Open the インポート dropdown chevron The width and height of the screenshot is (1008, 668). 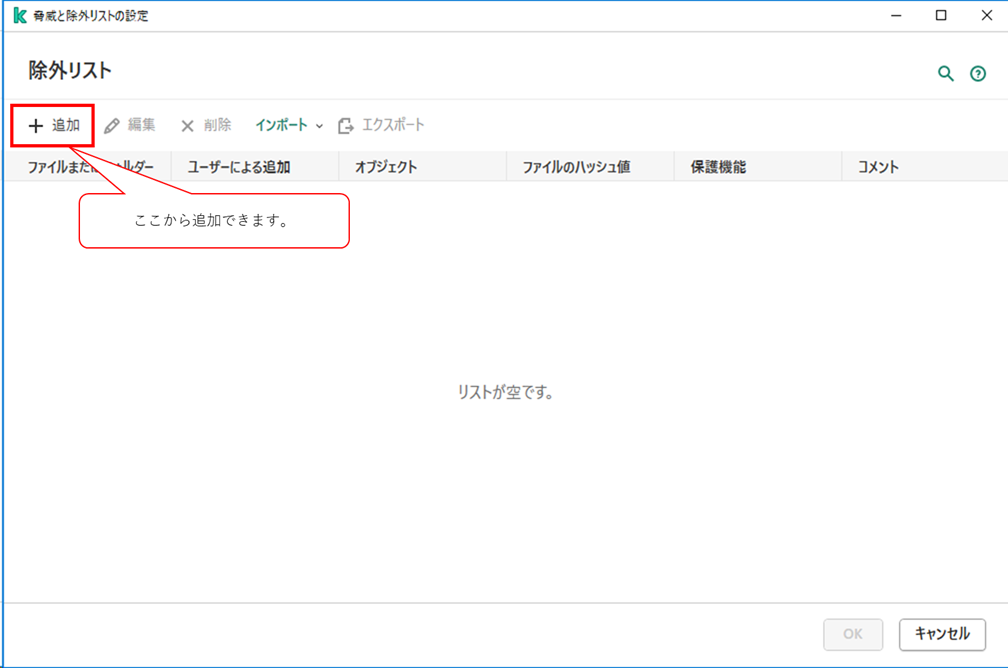(x=319, y=126)
